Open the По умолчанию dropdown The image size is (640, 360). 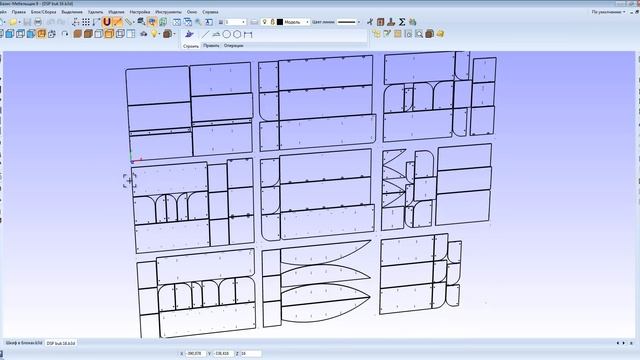click(x=609, y=12)
